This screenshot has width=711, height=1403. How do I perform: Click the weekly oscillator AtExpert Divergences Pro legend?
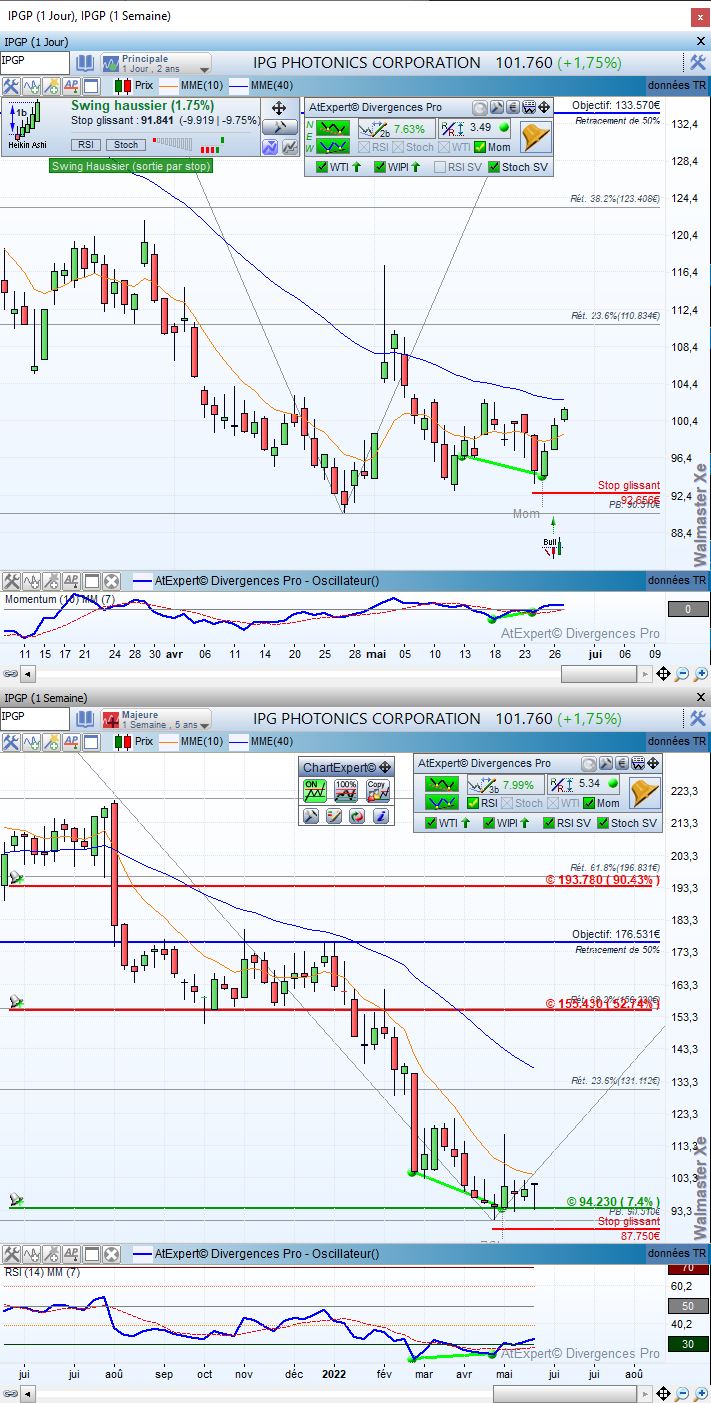pos(256,1253)
